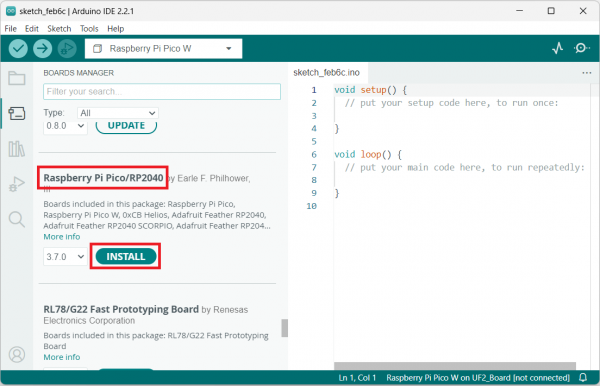
Task: Click the BOARDS MANAGER heading
Action: pyautogui.click(x=78, y=73)
